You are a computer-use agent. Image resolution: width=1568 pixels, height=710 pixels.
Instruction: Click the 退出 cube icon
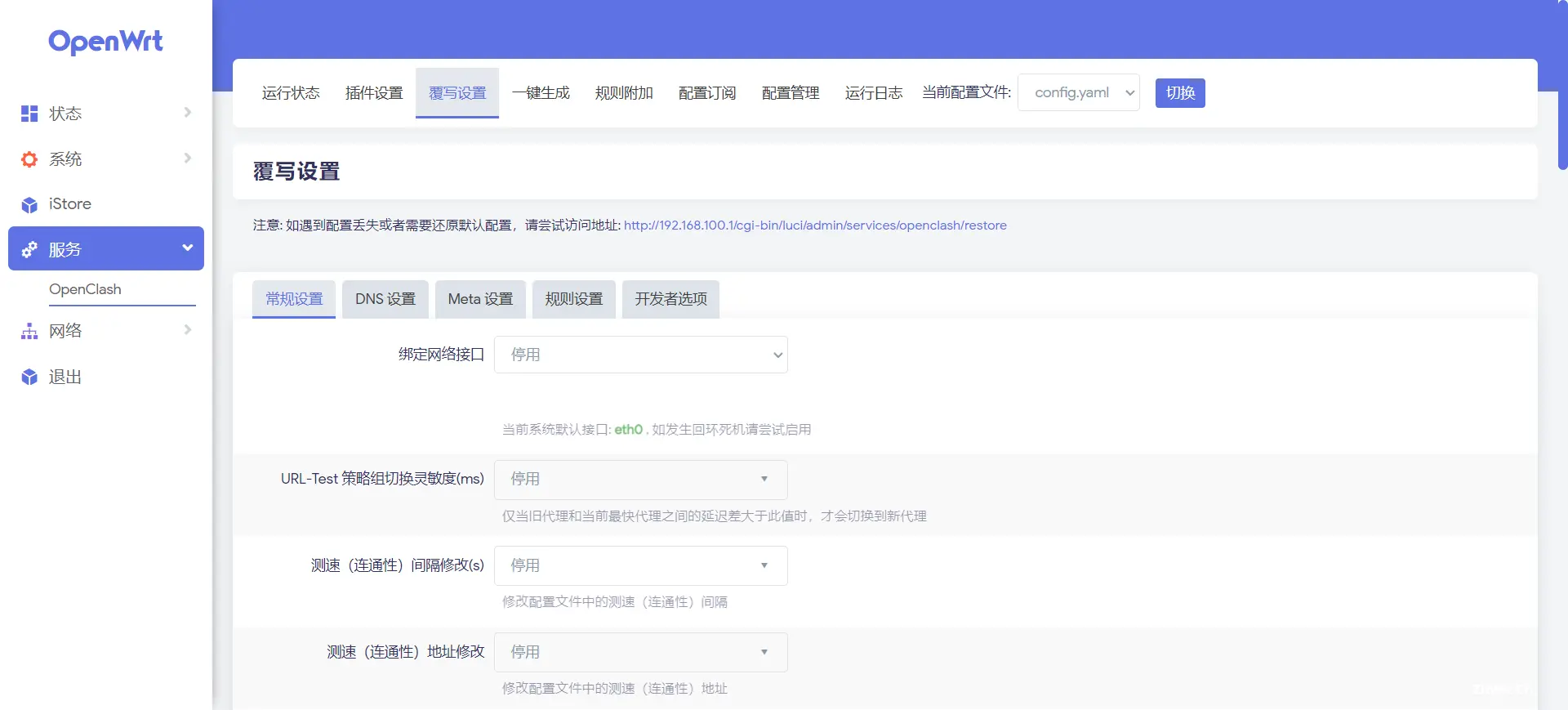(29, 377)
